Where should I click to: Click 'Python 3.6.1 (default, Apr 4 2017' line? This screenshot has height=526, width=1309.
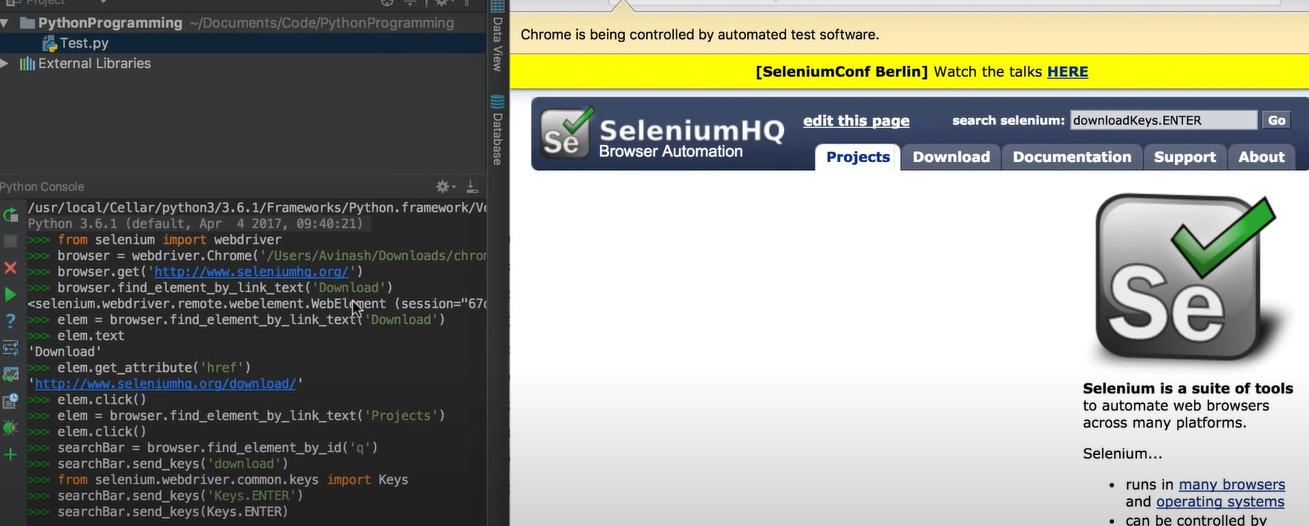(x=195, y=224)
